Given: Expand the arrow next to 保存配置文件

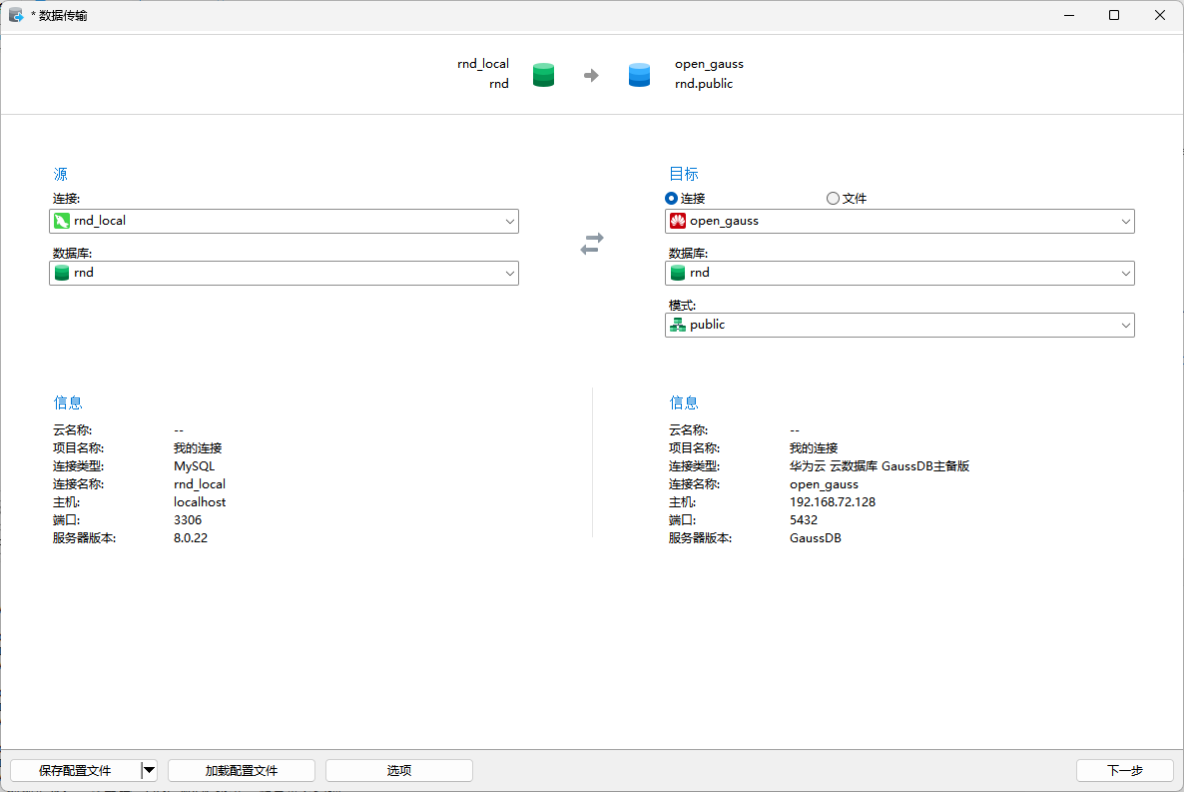Looking at the screenshot, I should tap(148, 770).
